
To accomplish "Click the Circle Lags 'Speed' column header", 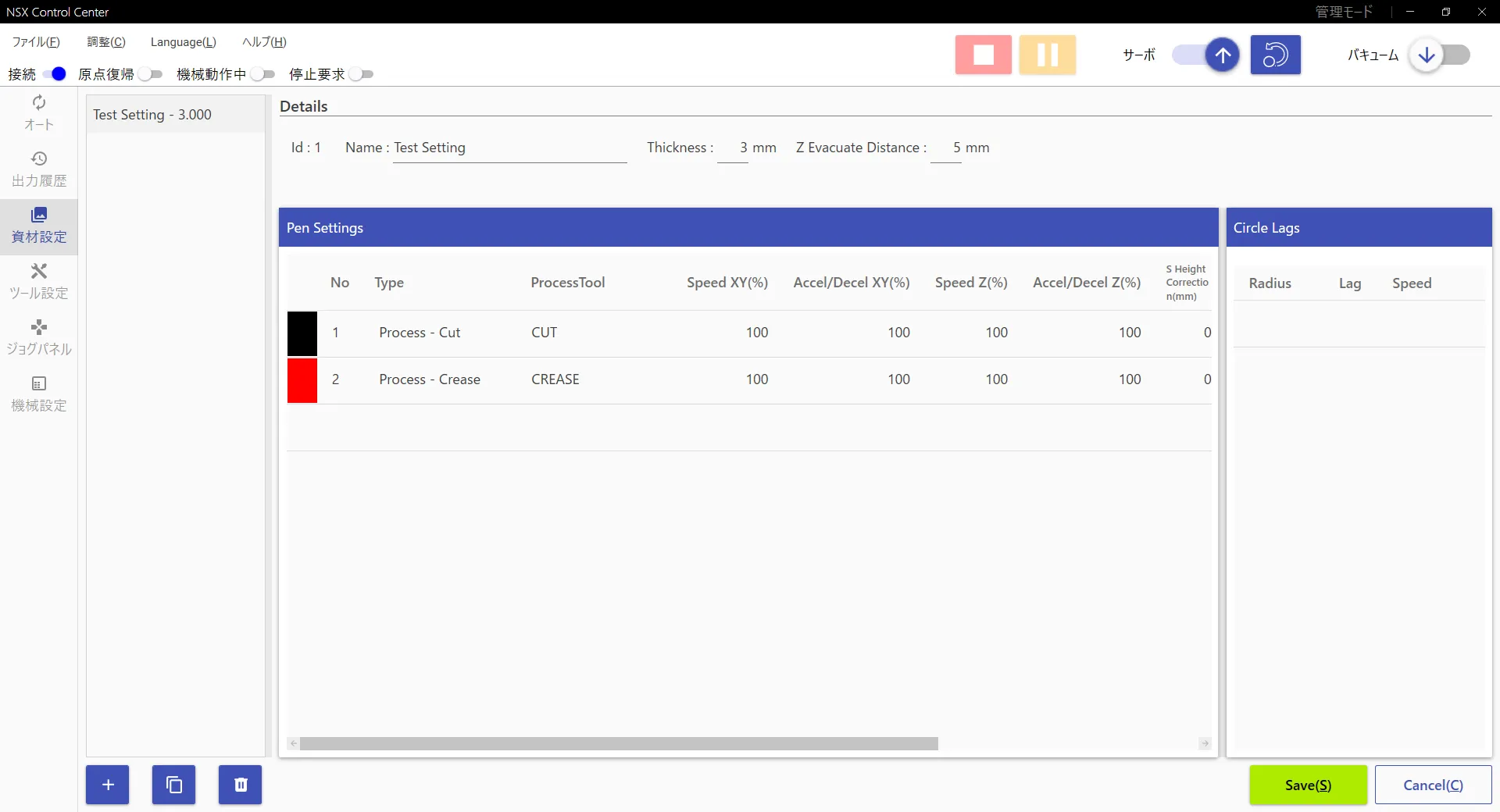I will [x=1412, y=283].
